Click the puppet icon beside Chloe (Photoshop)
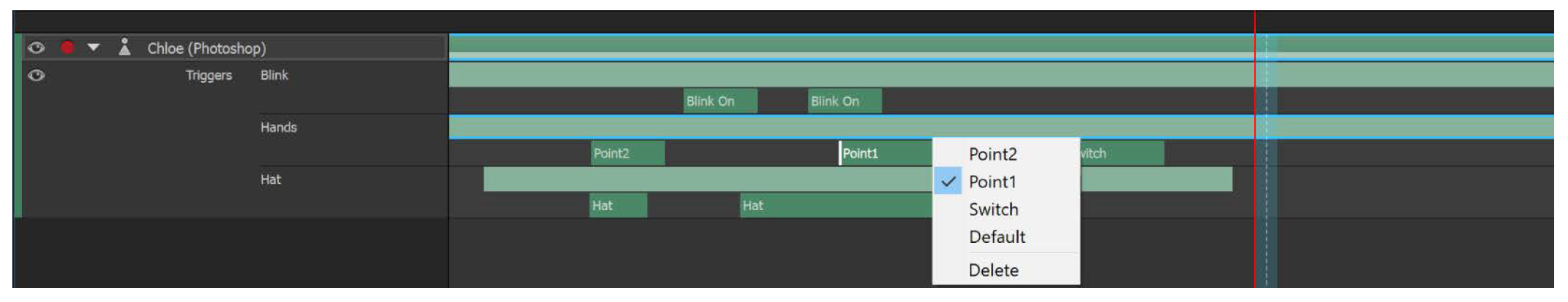The width and height of the screenshot is (1568, 302). pyautogui.click(x=125, y=47)
